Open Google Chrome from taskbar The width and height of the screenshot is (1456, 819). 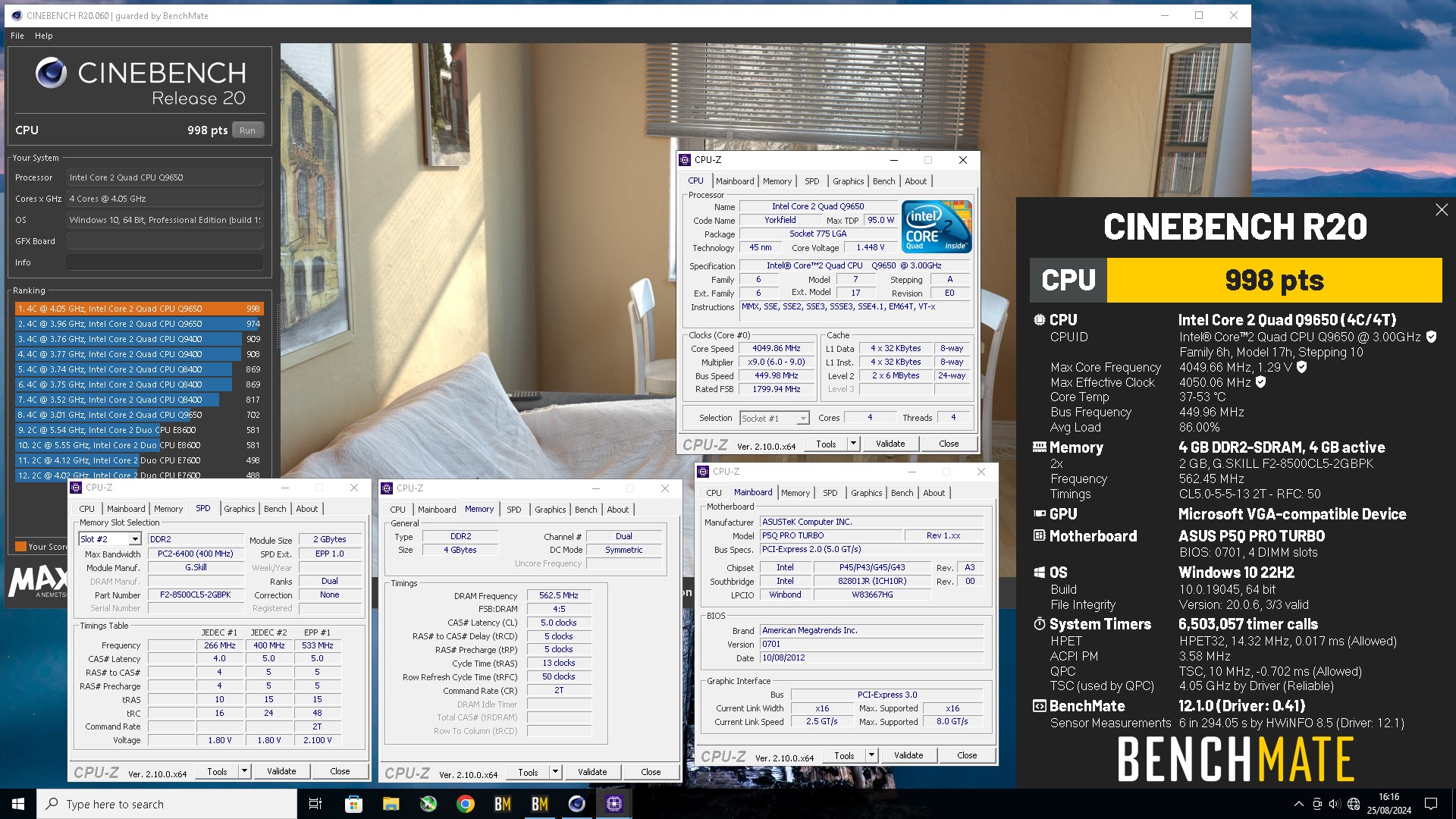click(465, 804)
